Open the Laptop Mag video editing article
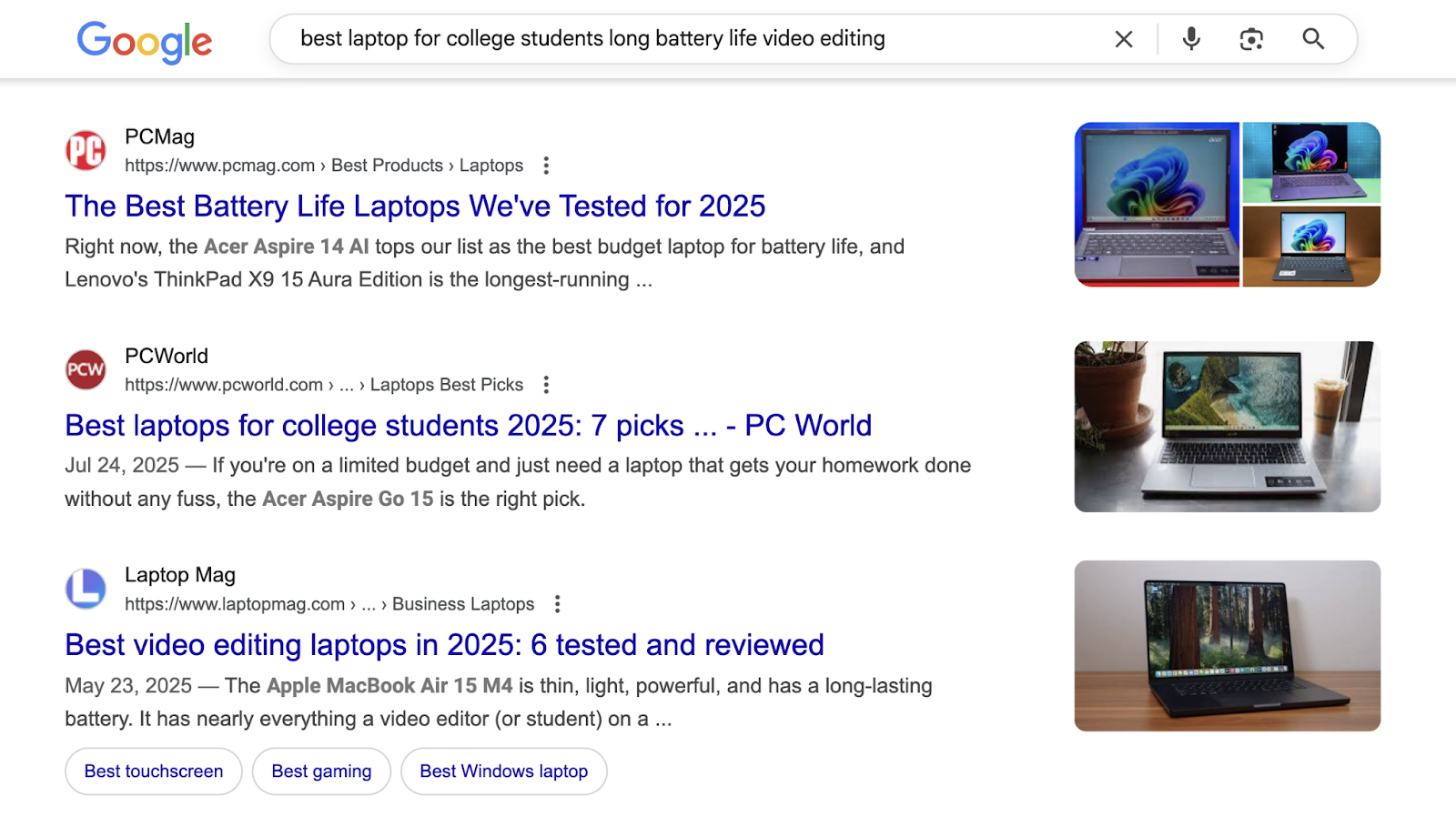 pyautogui.click(x=443, y=644)
